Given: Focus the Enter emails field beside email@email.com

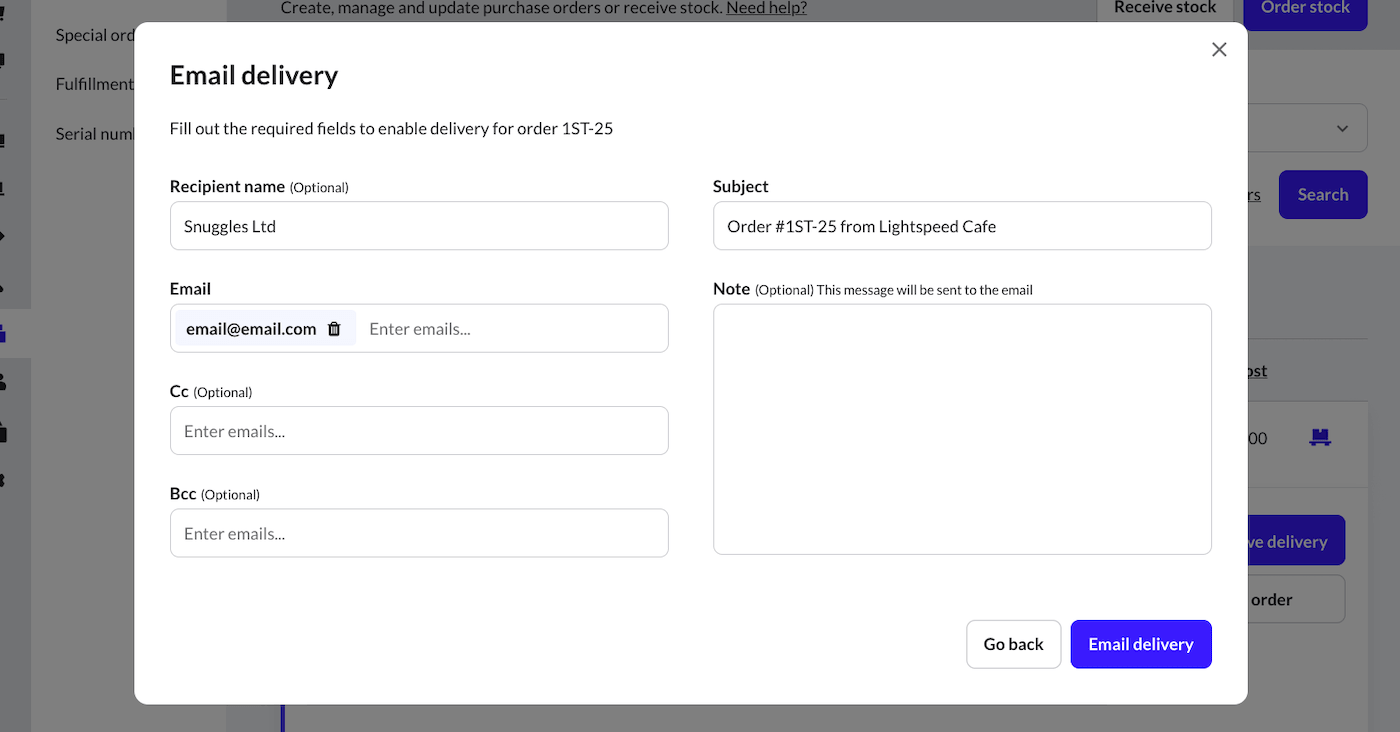Looking at the screenshot, I should [510, 329].
